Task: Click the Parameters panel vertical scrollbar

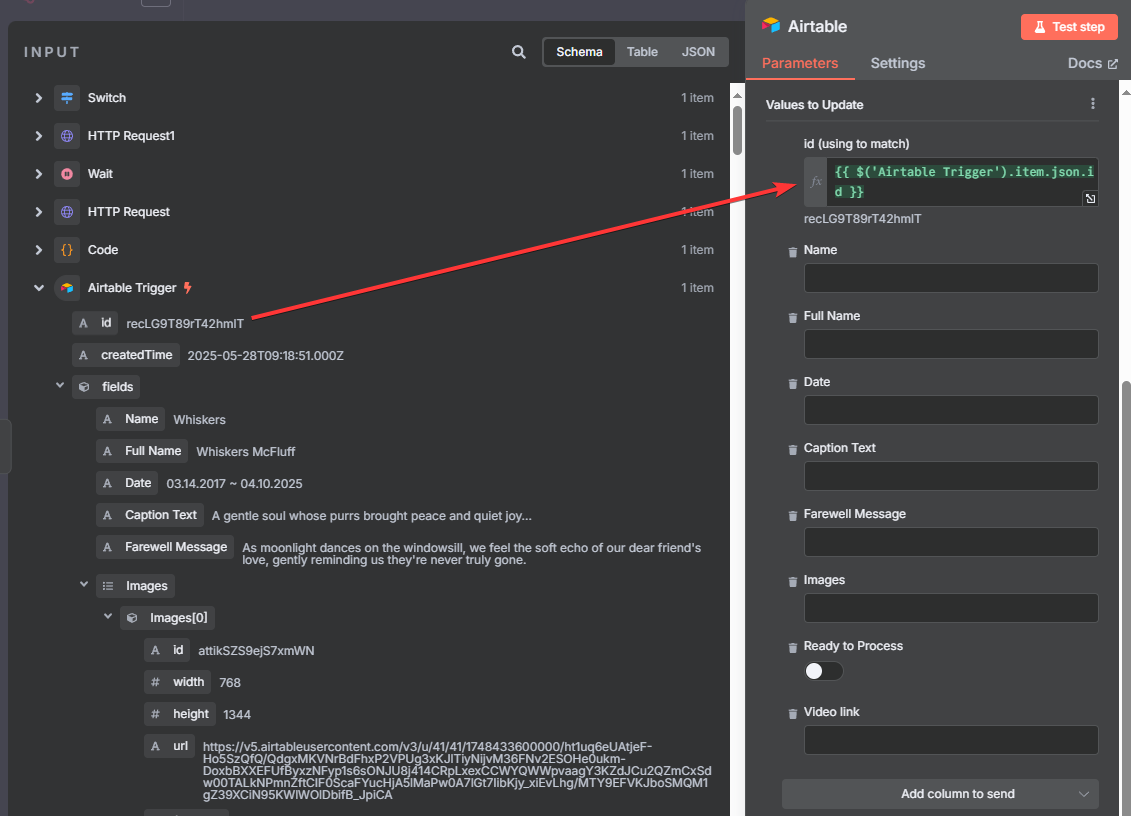Action: click(x=1126, y=597)
